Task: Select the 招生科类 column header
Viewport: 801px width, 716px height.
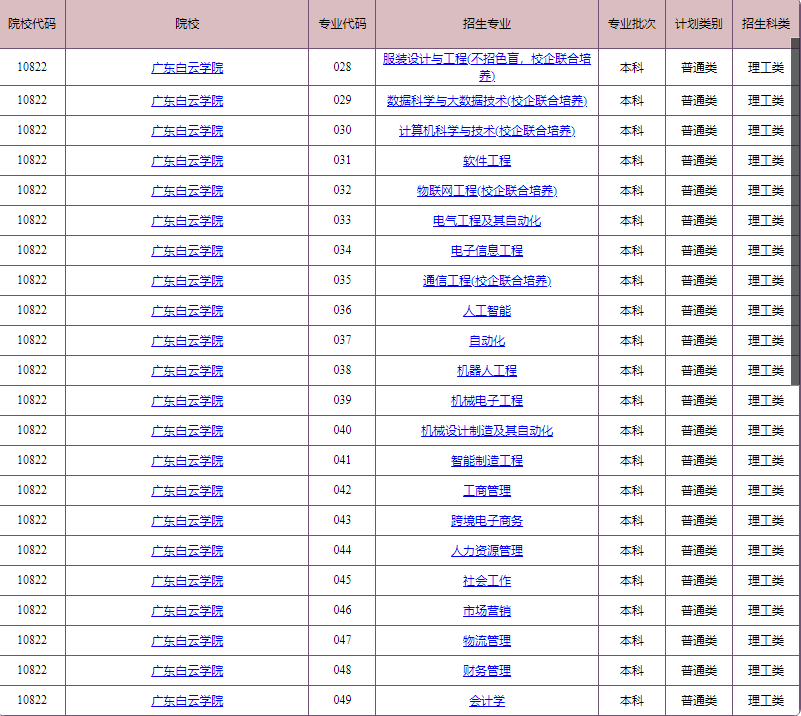Action: coord(765,24)
